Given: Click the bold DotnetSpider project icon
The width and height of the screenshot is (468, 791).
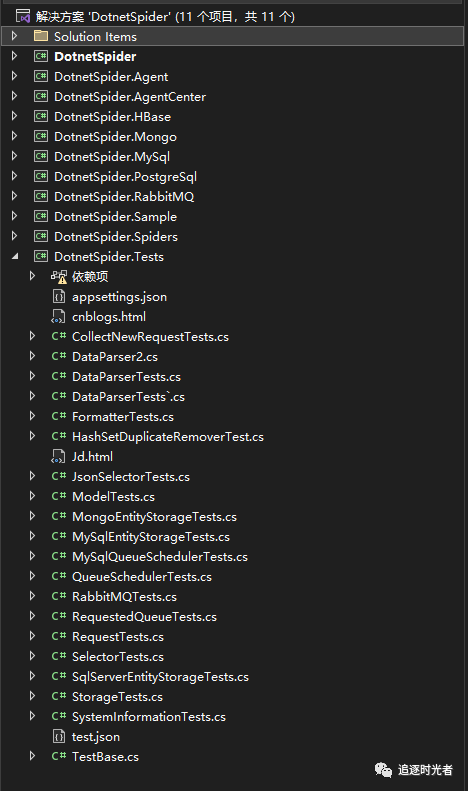Looking at the screenshot, I should 40,56.
